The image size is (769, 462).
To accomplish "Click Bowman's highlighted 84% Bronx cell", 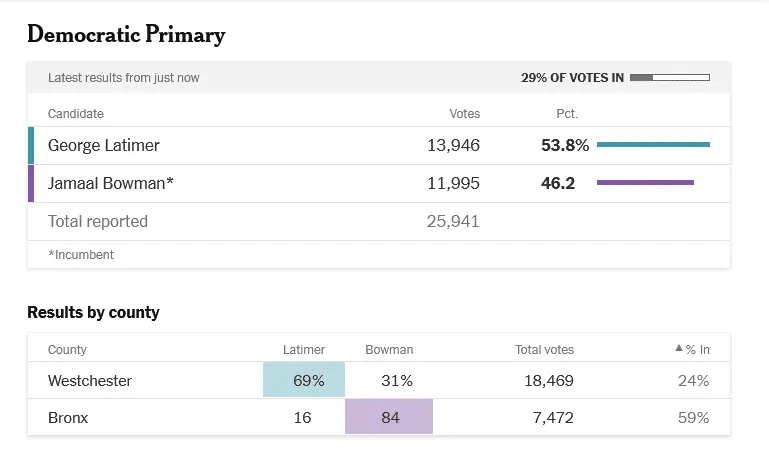I will 389,417.
